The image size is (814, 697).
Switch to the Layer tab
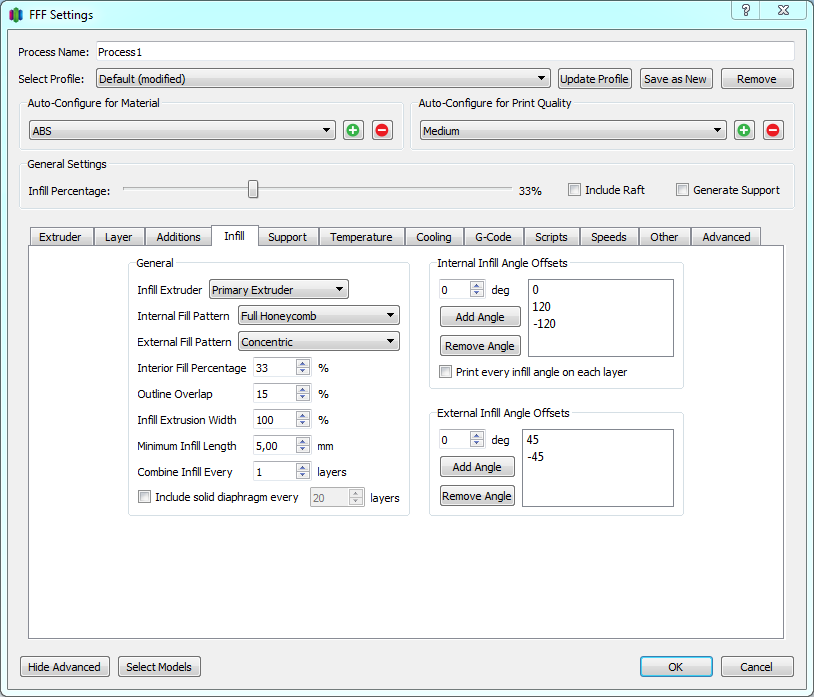[x=118, y=237]
